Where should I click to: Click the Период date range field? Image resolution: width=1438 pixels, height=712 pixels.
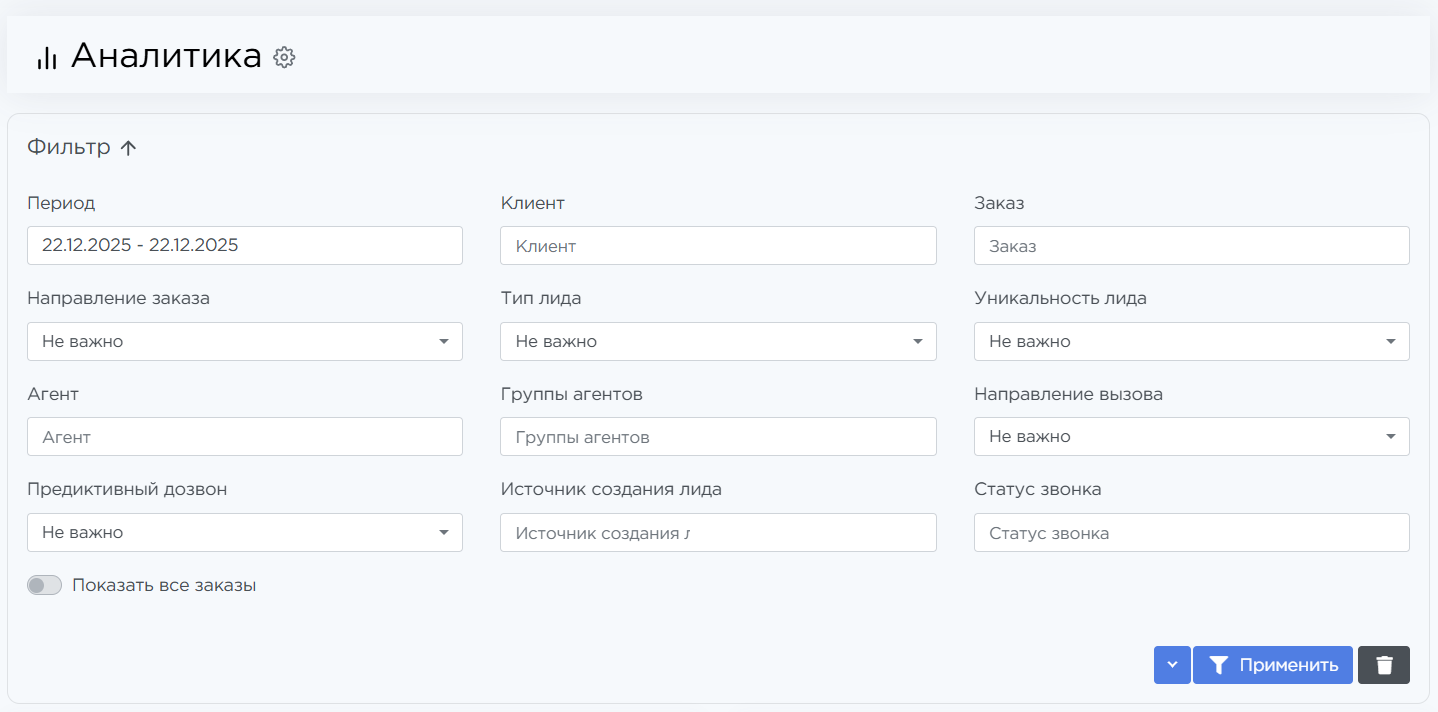pyautogui.click(x=245, y=245)
